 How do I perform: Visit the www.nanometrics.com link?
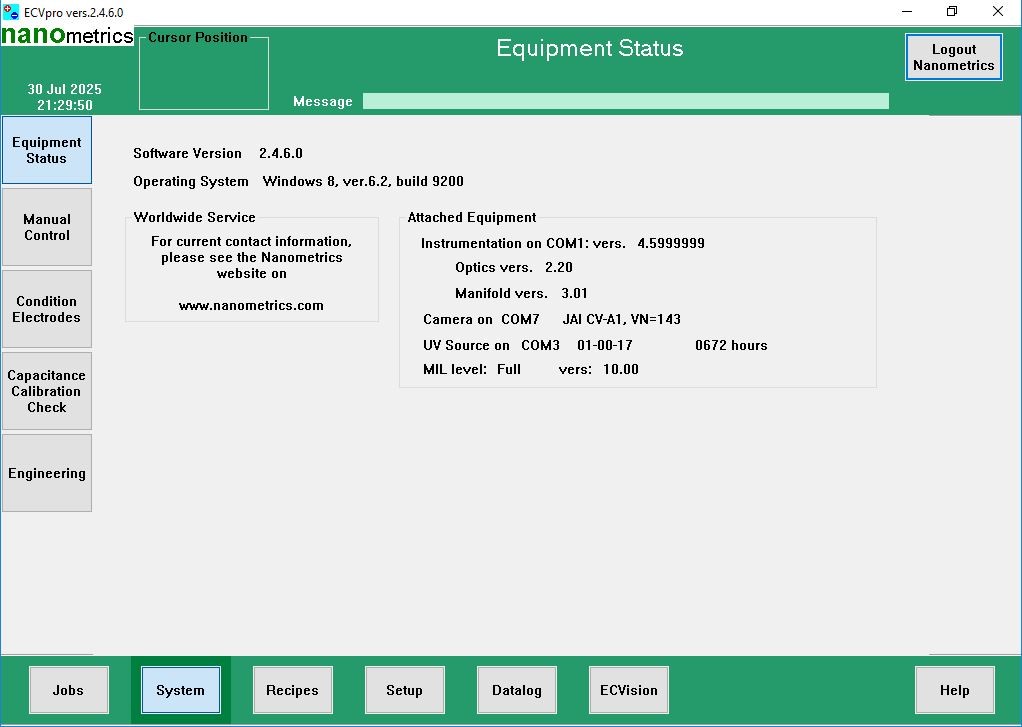(251, 305)
